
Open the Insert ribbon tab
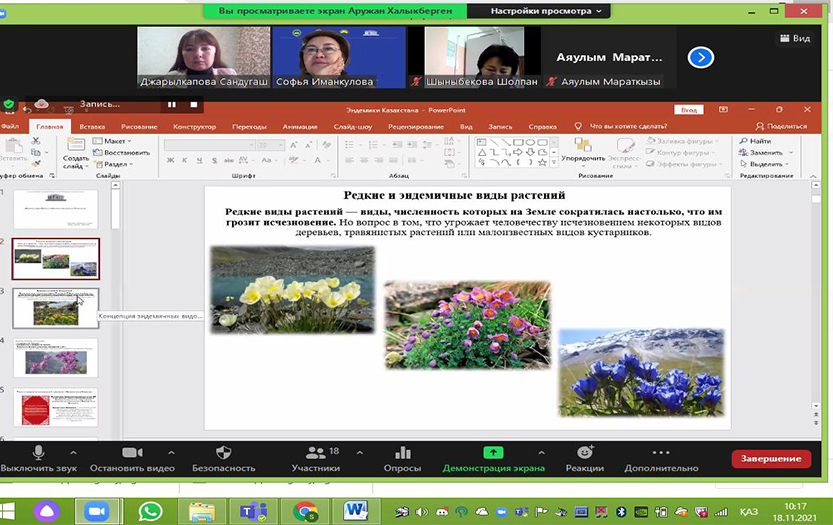tap(92, 127)
